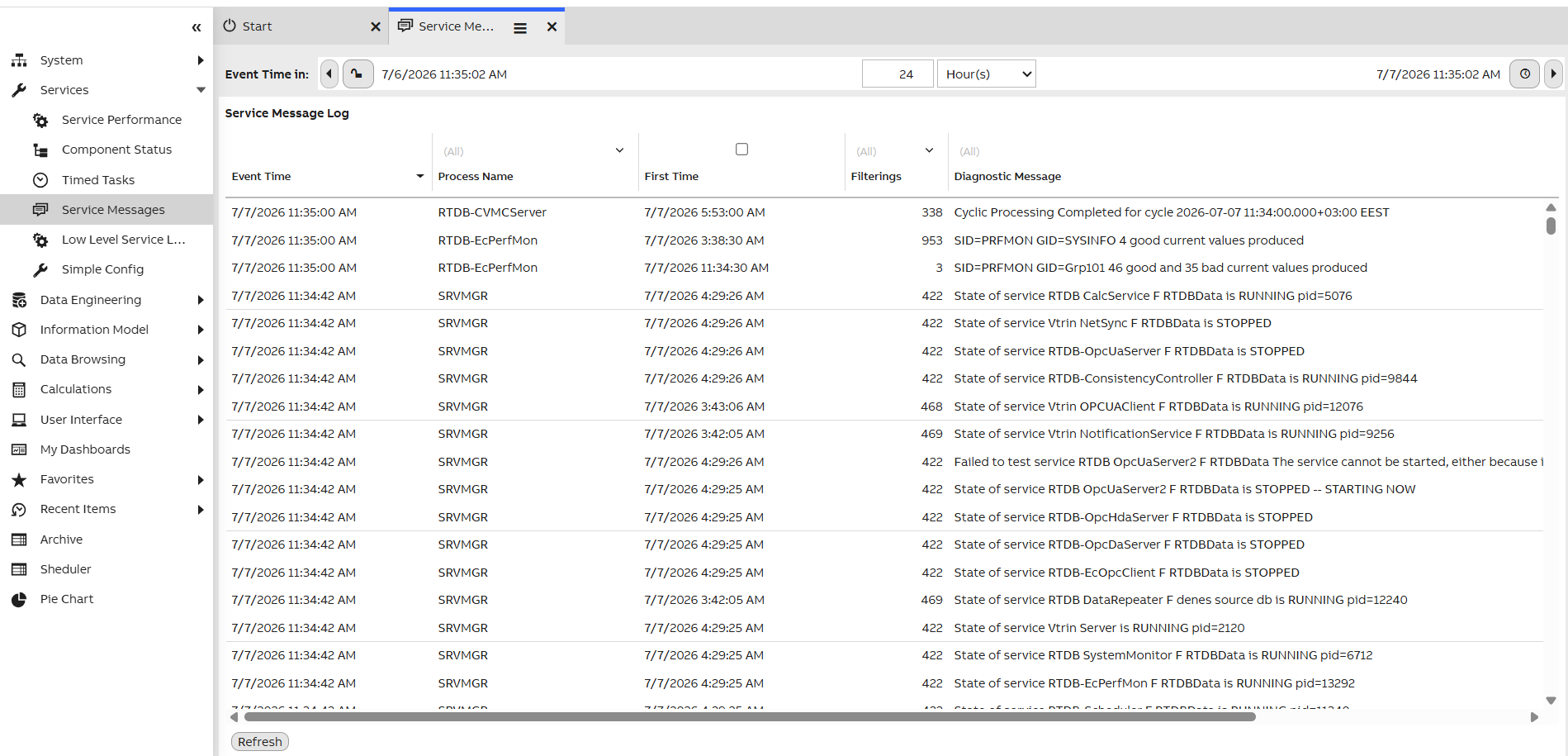This screenshot has height=756, width=1568.
Task: Expand the System menu arrow
Action: pyautogui.click(x=201, y=60)
